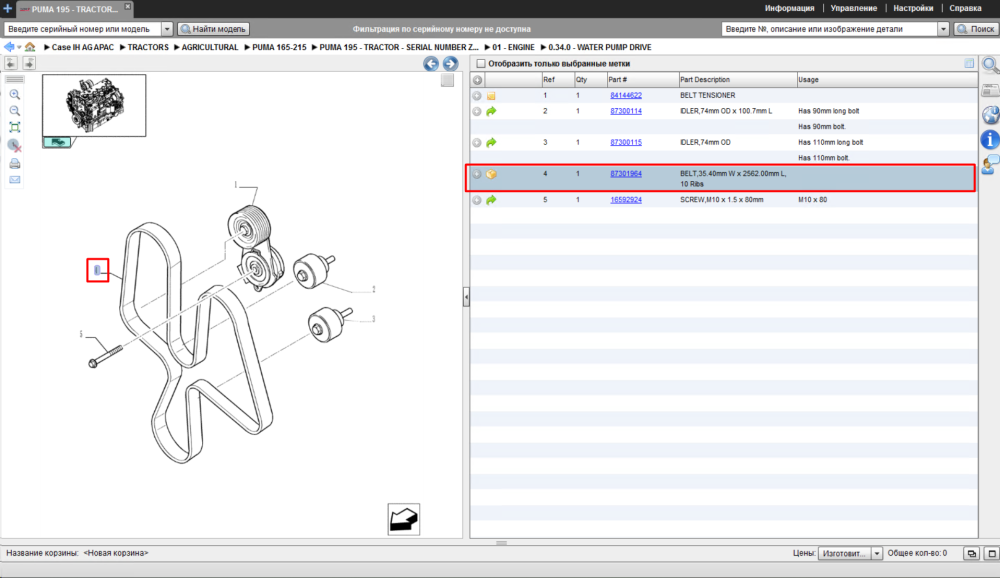
Task: Open new tab with plus icon
Action: pos(7,8)
